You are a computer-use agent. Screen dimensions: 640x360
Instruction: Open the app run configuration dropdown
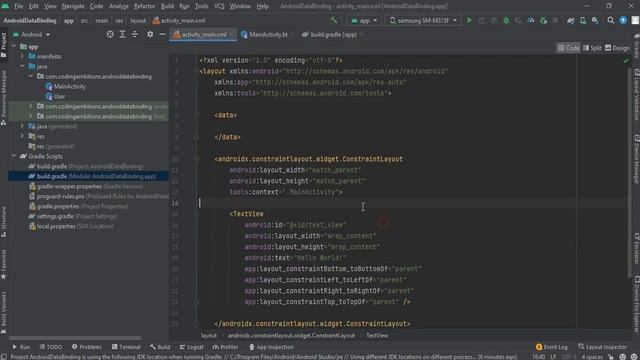point(364,20)
